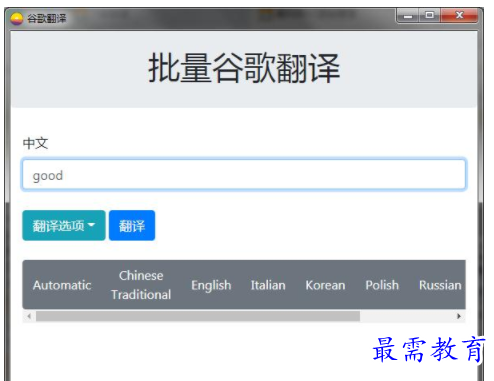Click the scrollbar right arrow
The height and width of the screenshot is (381, 494).
coord(459,316)
